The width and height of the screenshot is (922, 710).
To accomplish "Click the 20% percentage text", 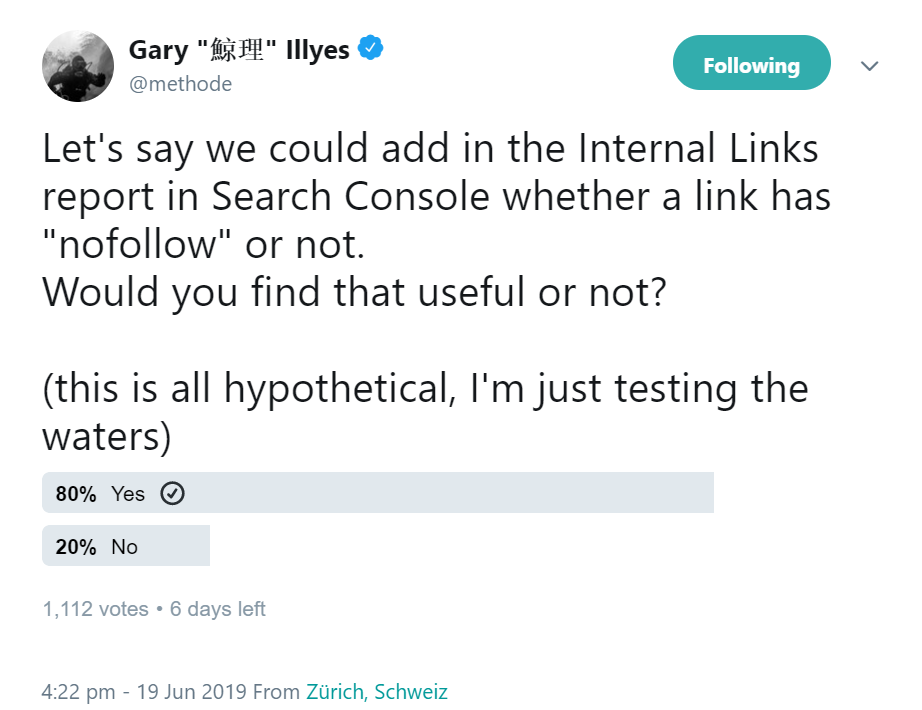I will coord(74,545).
